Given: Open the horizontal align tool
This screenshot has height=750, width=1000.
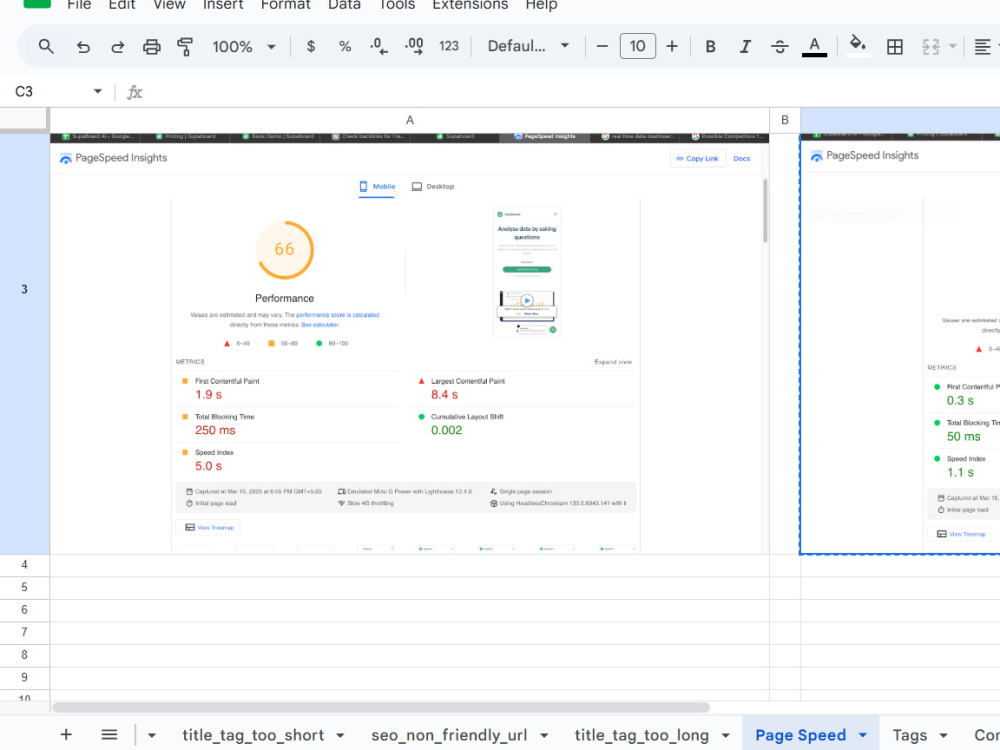Looking at the screenshot, I should click(982, 47).
